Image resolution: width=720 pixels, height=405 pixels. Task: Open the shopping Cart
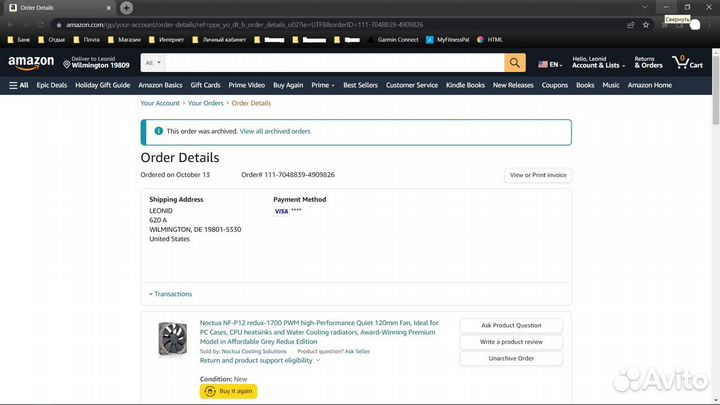coord(687,63)
